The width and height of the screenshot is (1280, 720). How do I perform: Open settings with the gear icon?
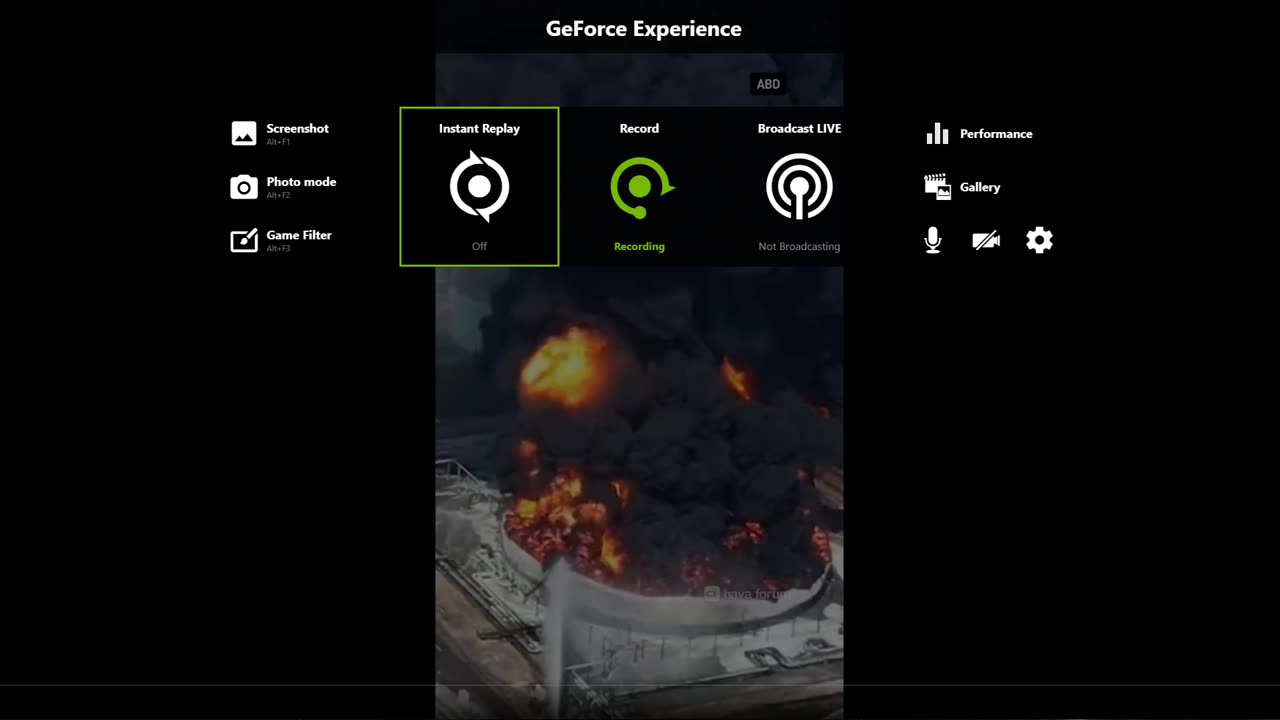(1039, 240)
